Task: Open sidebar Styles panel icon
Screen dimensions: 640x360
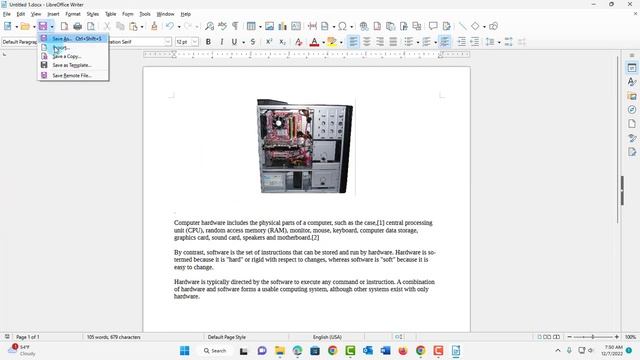Action: tap(632, 82)
